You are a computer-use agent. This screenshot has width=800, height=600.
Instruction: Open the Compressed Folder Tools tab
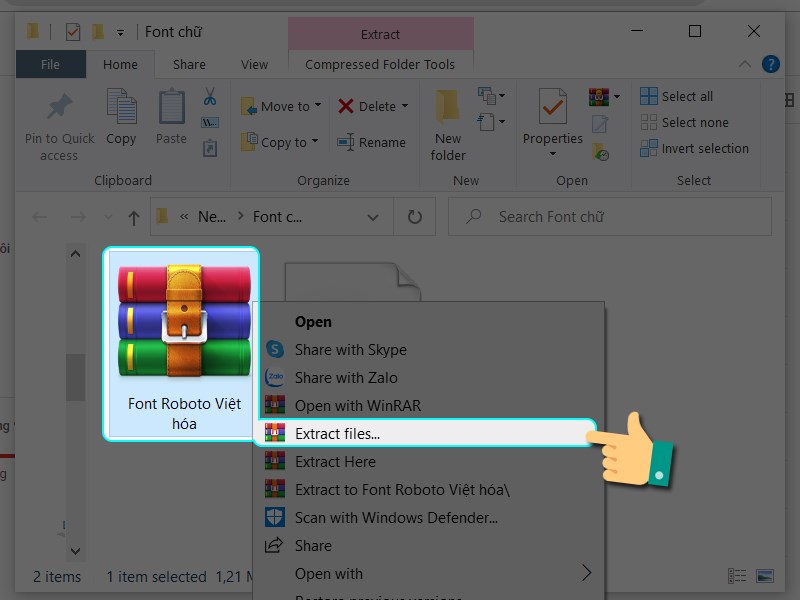click(x=380, y=64)
